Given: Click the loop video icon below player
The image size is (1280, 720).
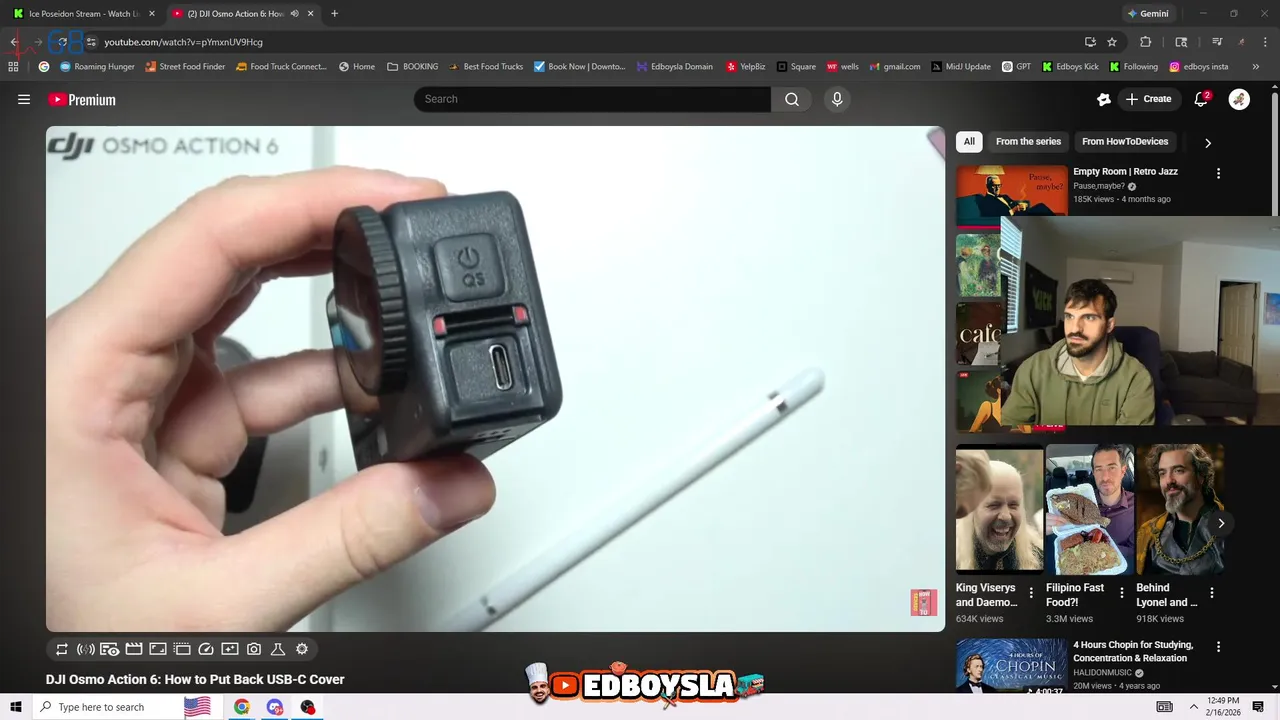Looking at the screenshot, I should (62, 649).
